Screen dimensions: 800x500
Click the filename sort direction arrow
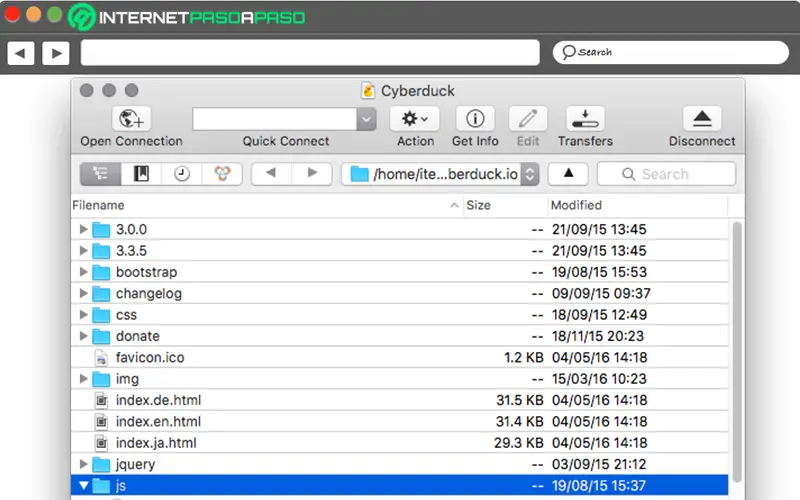(x=454, y=206)
